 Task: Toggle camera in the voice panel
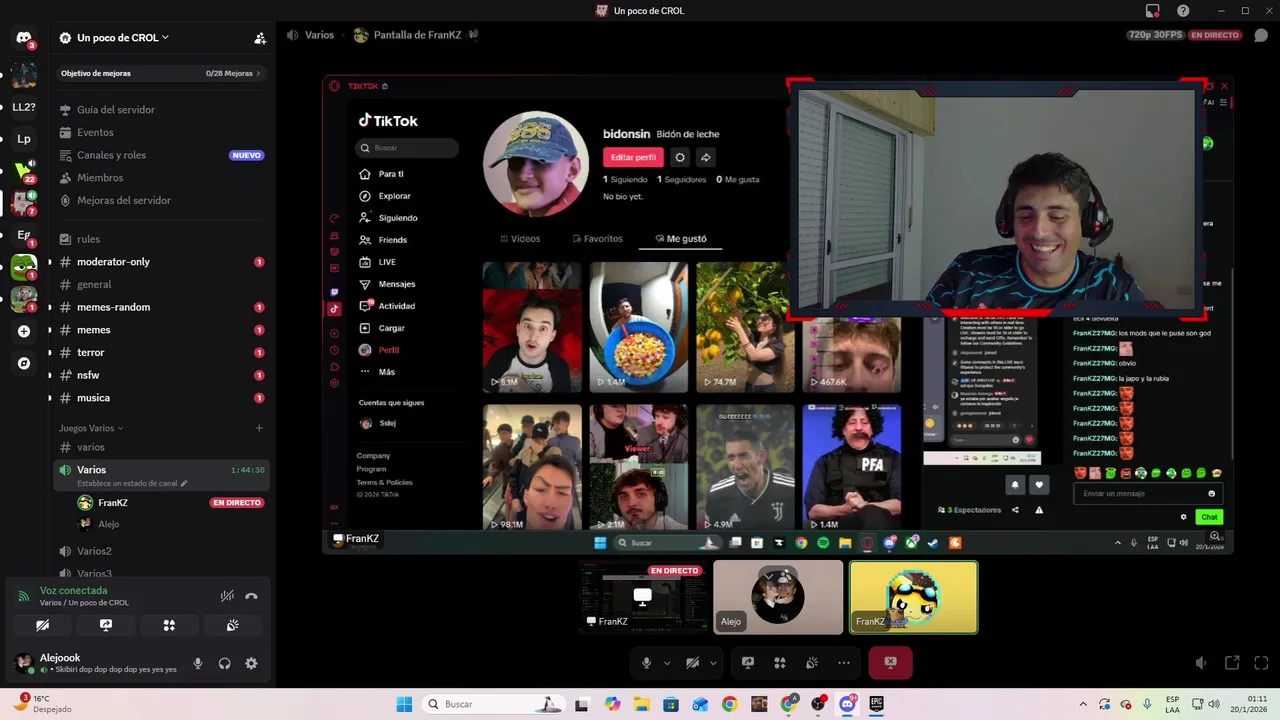[x=43, y=625]
